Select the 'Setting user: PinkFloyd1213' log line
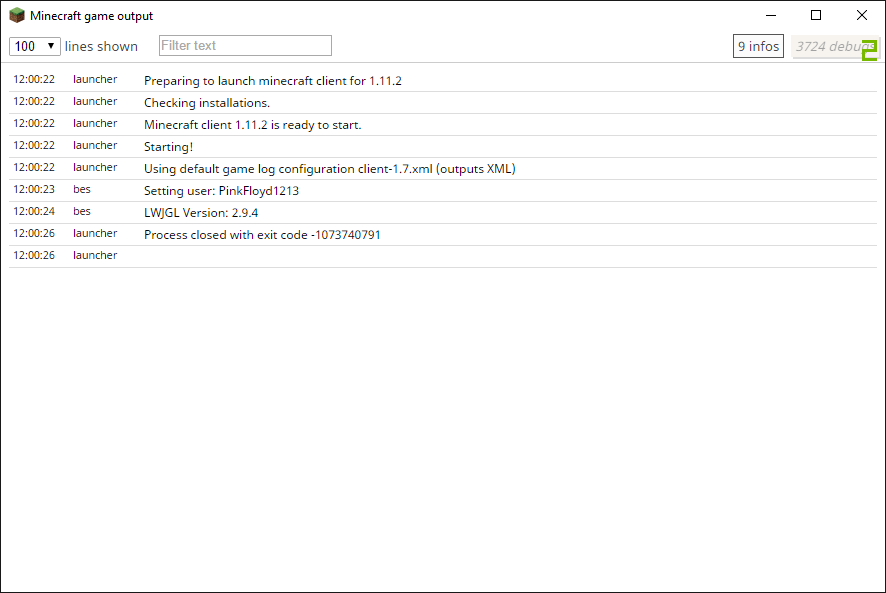This screenshot has width=886, height=593. point(222,191)
